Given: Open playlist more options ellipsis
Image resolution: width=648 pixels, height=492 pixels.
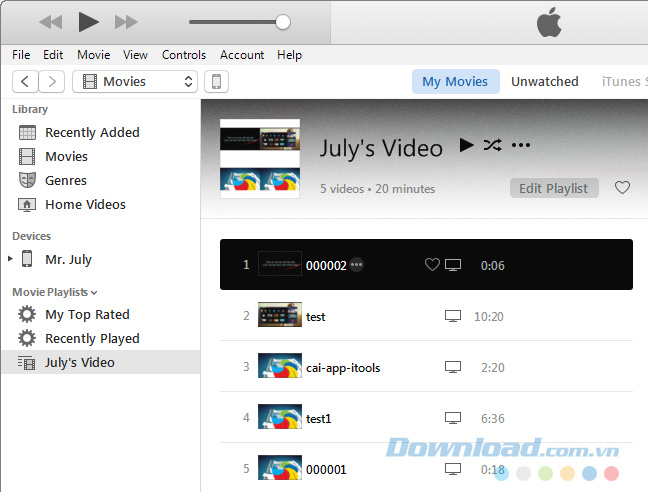Looking at the screenshot, I should coord(521,145).
